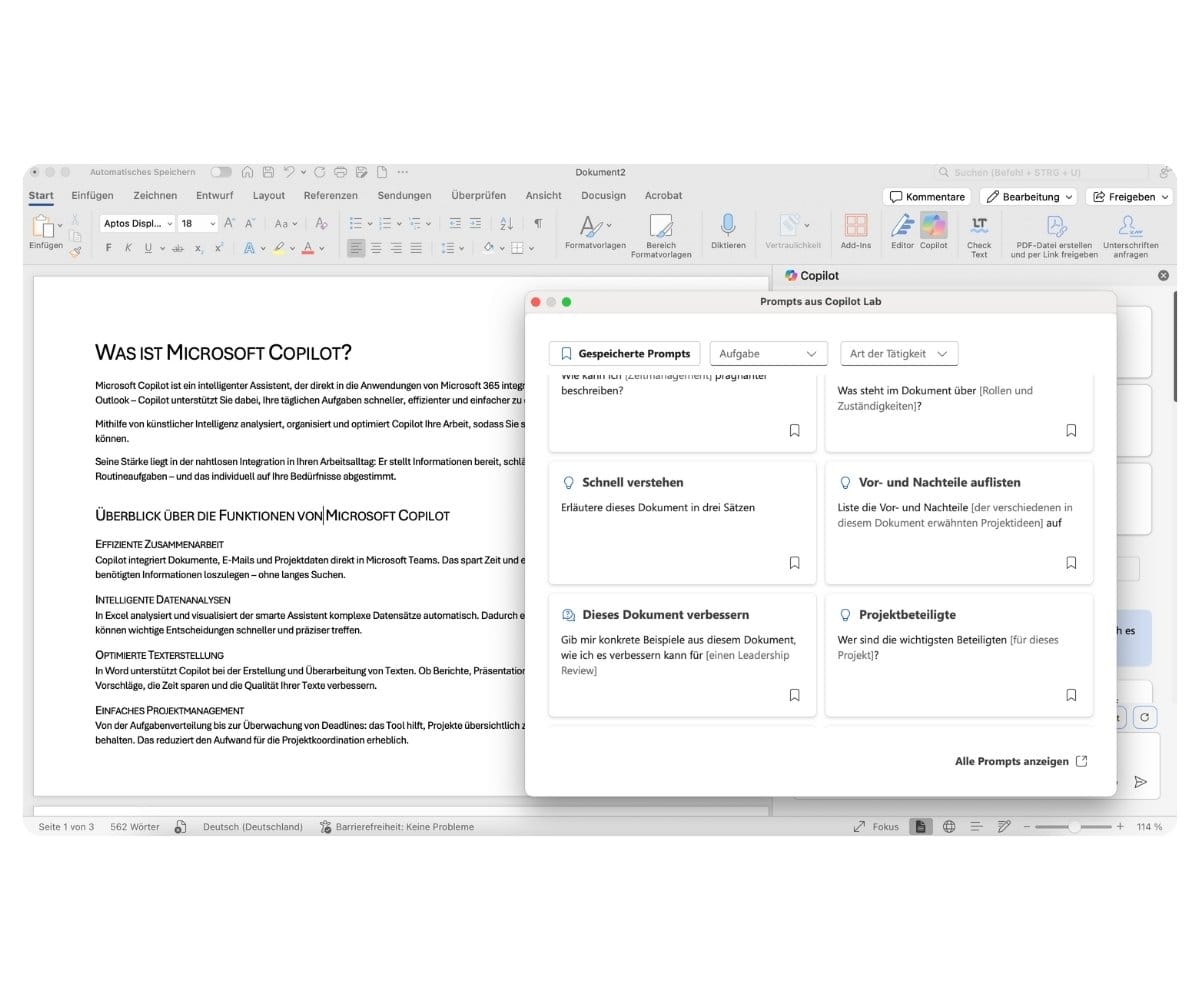Click Unterschriften anfragen in the ribbon
This screenshot has height=1000, width=1200.
pyautogui.click(x=1131, y=236)
